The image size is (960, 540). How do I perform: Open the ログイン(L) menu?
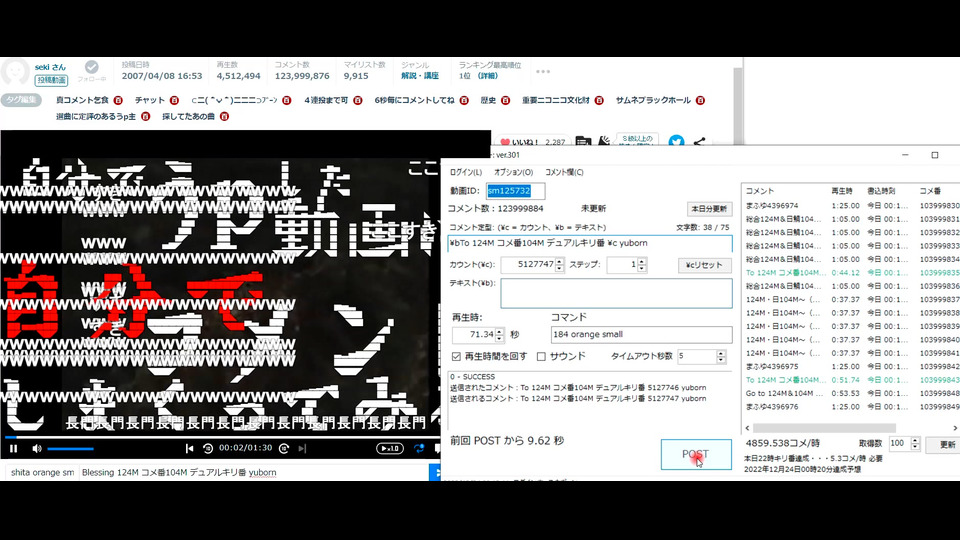(x=466, y=172)
